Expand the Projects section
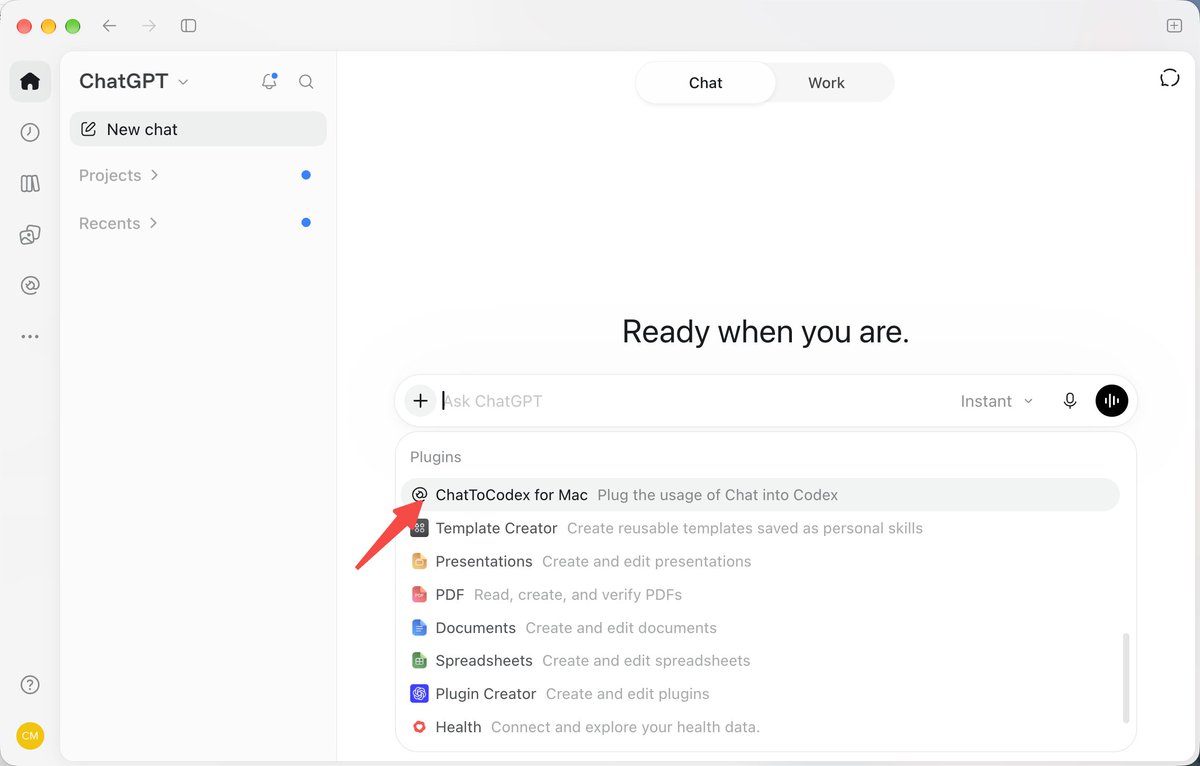 pos(119,175)
